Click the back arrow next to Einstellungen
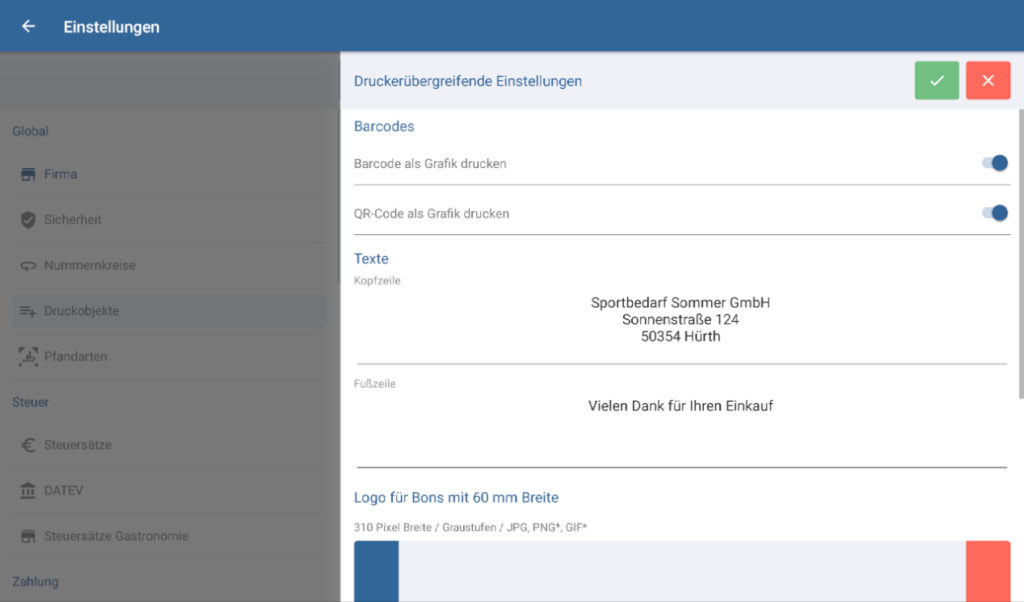 pos(28,27)
